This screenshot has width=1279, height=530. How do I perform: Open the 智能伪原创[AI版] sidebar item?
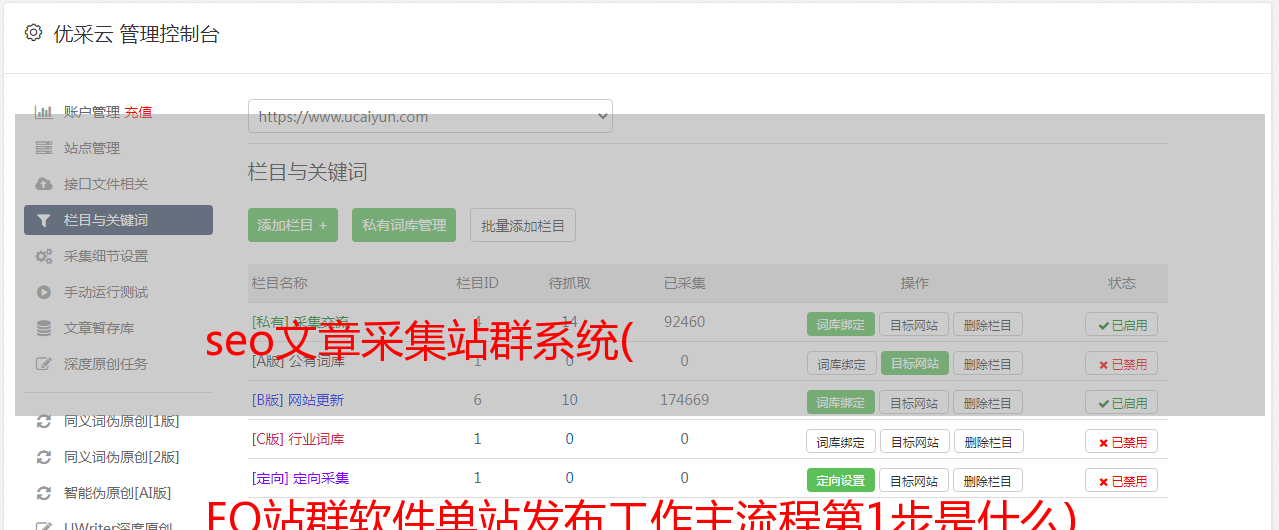point(118,493)
